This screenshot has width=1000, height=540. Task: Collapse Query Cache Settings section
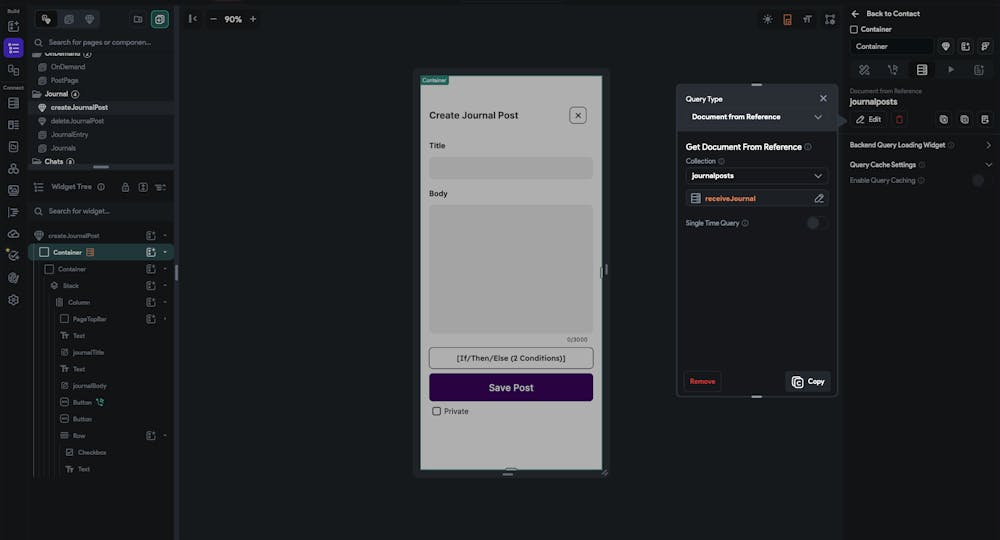[x=988, y=164]
